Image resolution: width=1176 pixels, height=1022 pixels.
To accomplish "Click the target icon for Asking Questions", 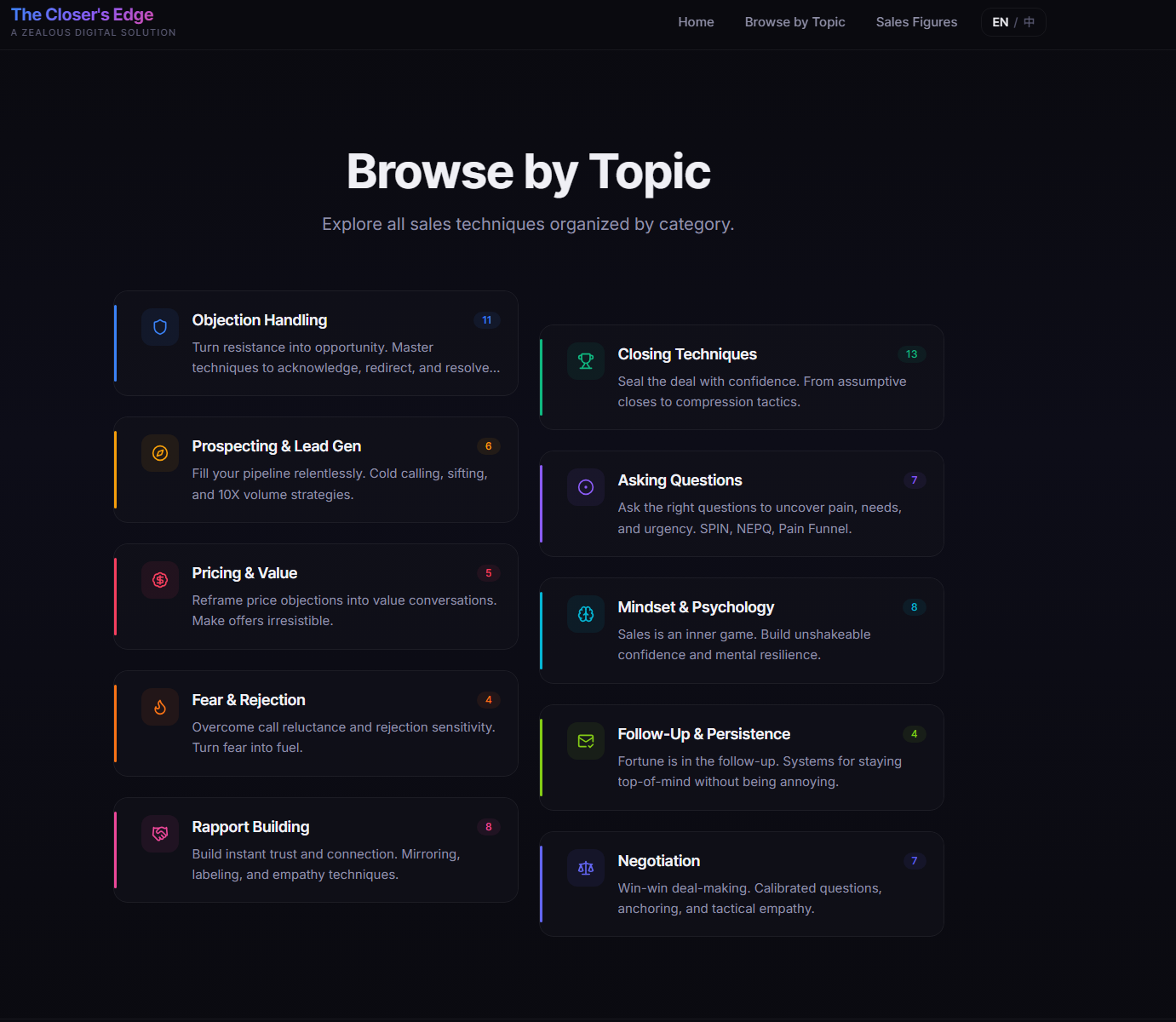I will click(x=586, y=487).
